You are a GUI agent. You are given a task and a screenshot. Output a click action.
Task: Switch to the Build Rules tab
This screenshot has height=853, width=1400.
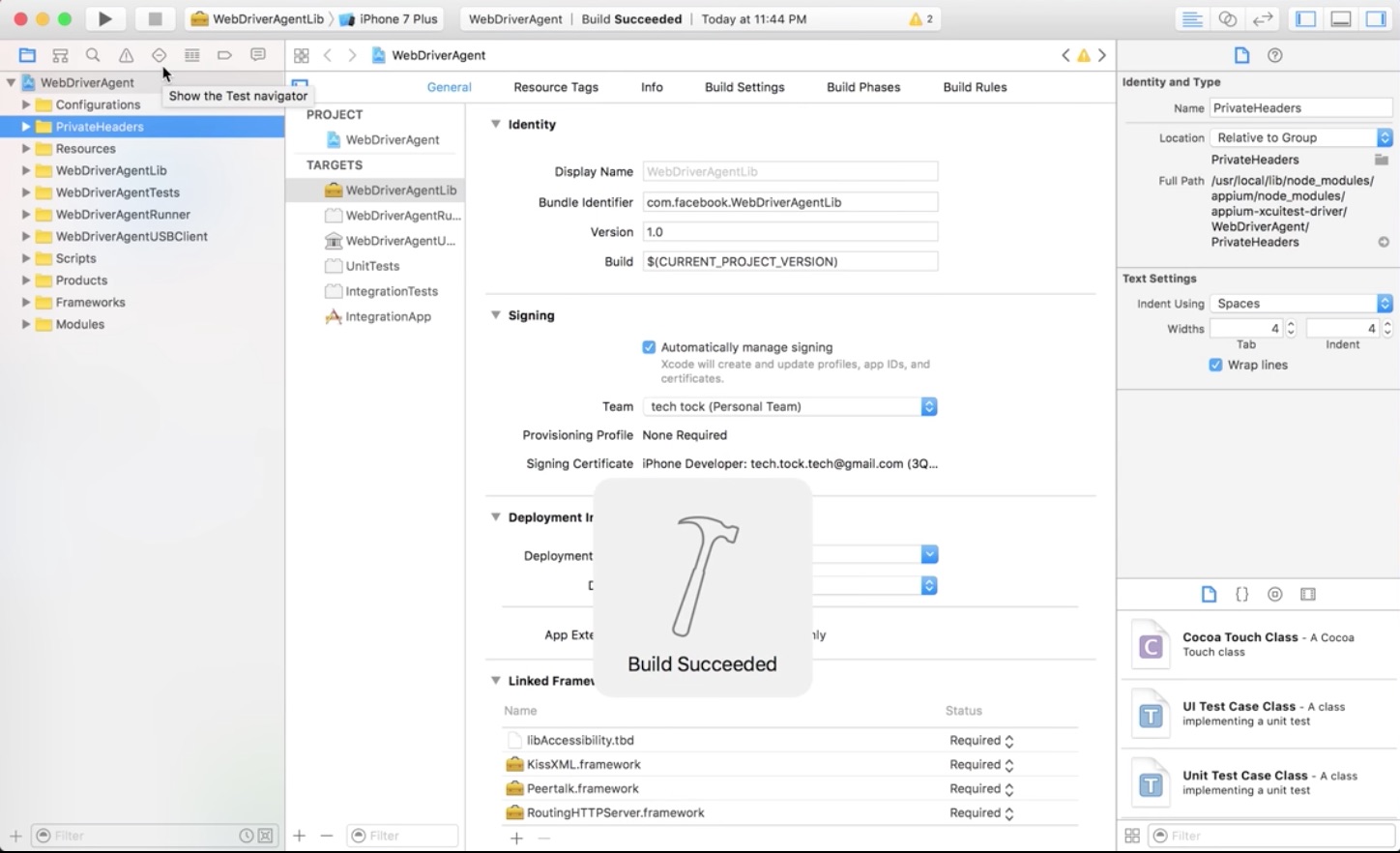(975, 87)
